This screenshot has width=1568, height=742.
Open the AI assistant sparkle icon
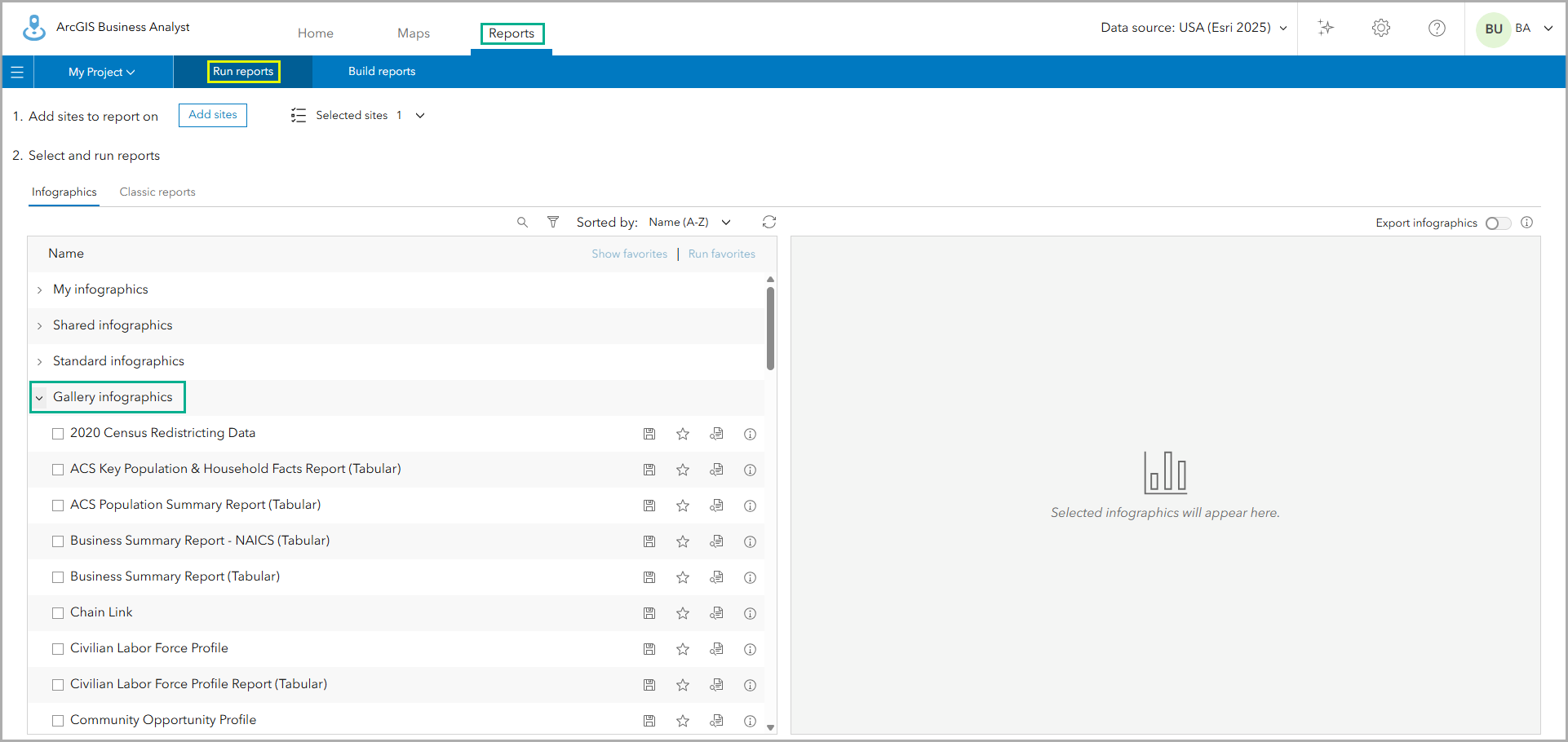[x=1327, y=28]
